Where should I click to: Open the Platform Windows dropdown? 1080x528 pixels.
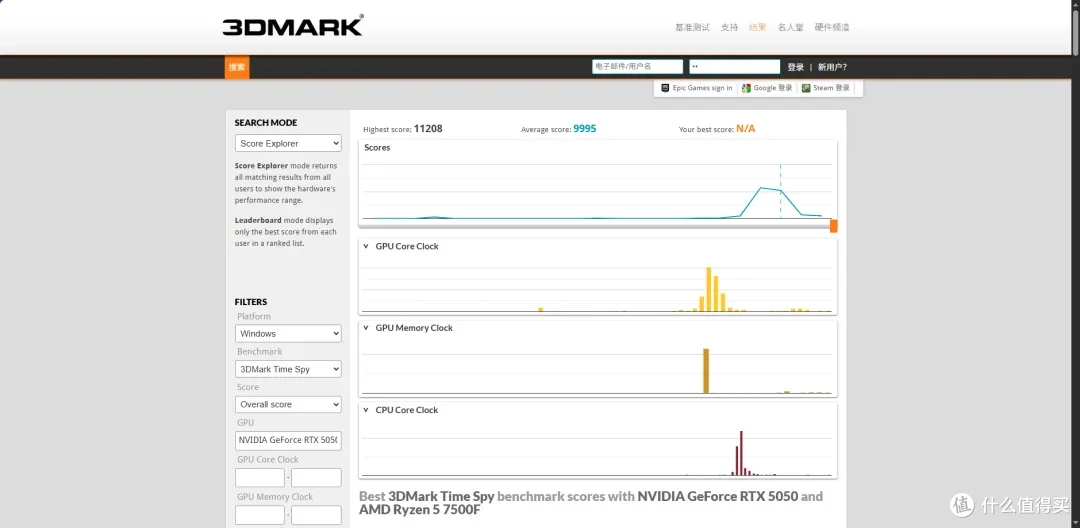coord(288,334)
